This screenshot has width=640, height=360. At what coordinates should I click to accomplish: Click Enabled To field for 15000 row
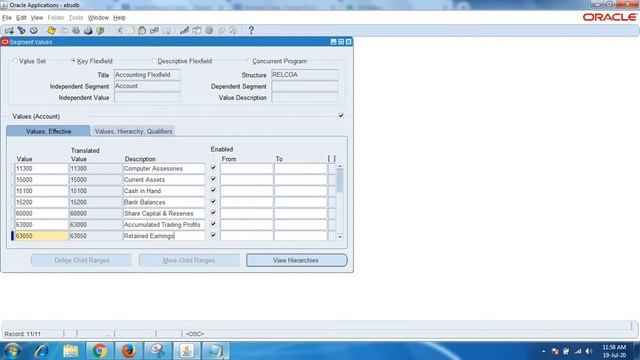click(300, 180)
